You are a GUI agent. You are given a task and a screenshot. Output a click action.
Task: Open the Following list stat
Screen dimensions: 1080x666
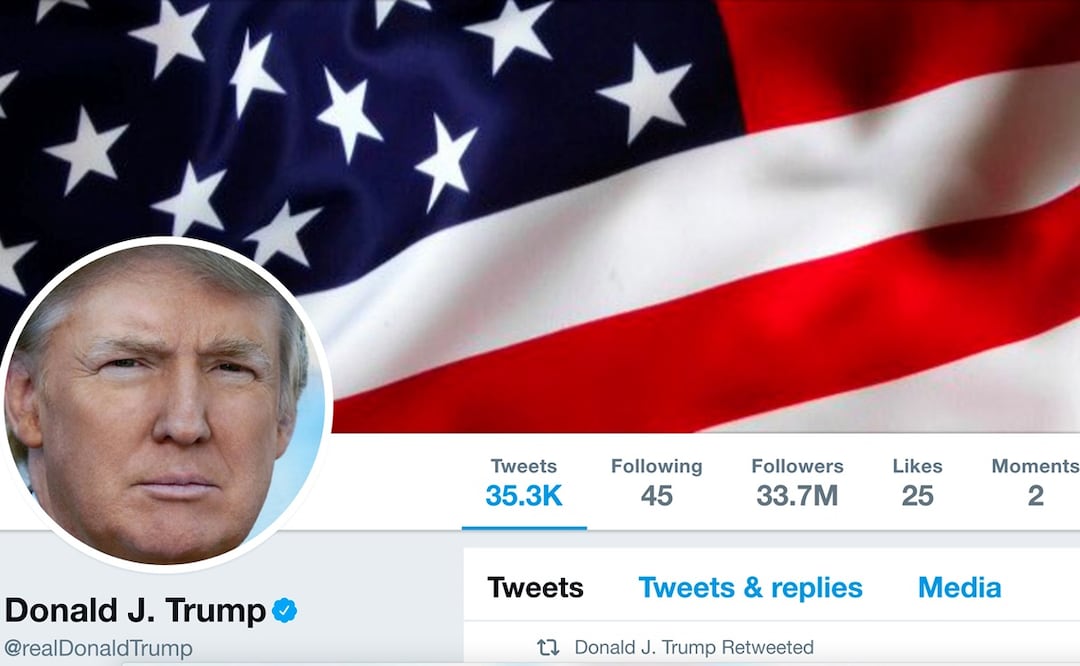[x=656, y=482]
